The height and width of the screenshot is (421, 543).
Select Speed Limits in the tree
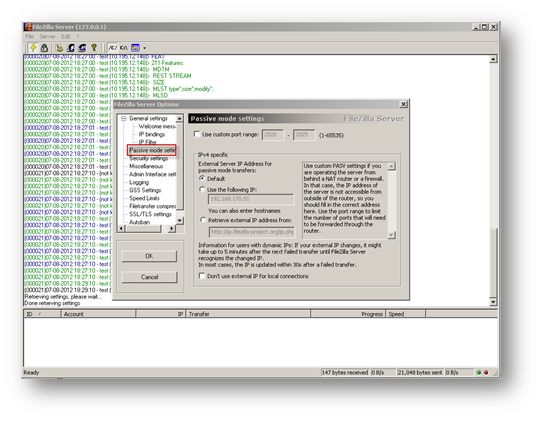[x=144, y=198]
